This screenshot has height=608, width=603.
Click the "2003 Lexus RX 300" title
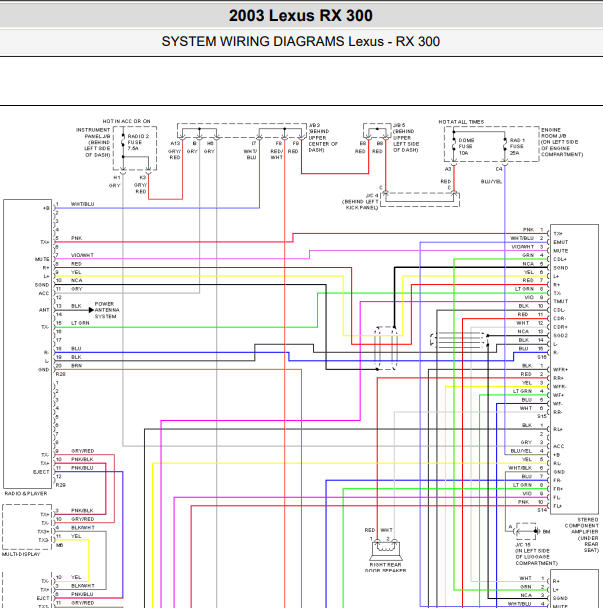click(x=301, y=16)
